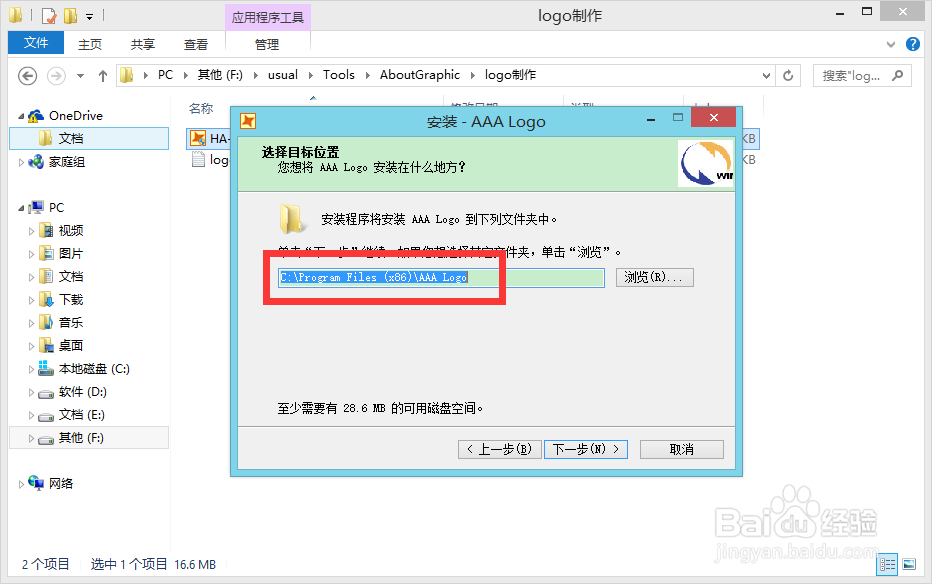The image size is (932, 584).
Task: Go up one folder level arrow
Action: coord(102,75)
